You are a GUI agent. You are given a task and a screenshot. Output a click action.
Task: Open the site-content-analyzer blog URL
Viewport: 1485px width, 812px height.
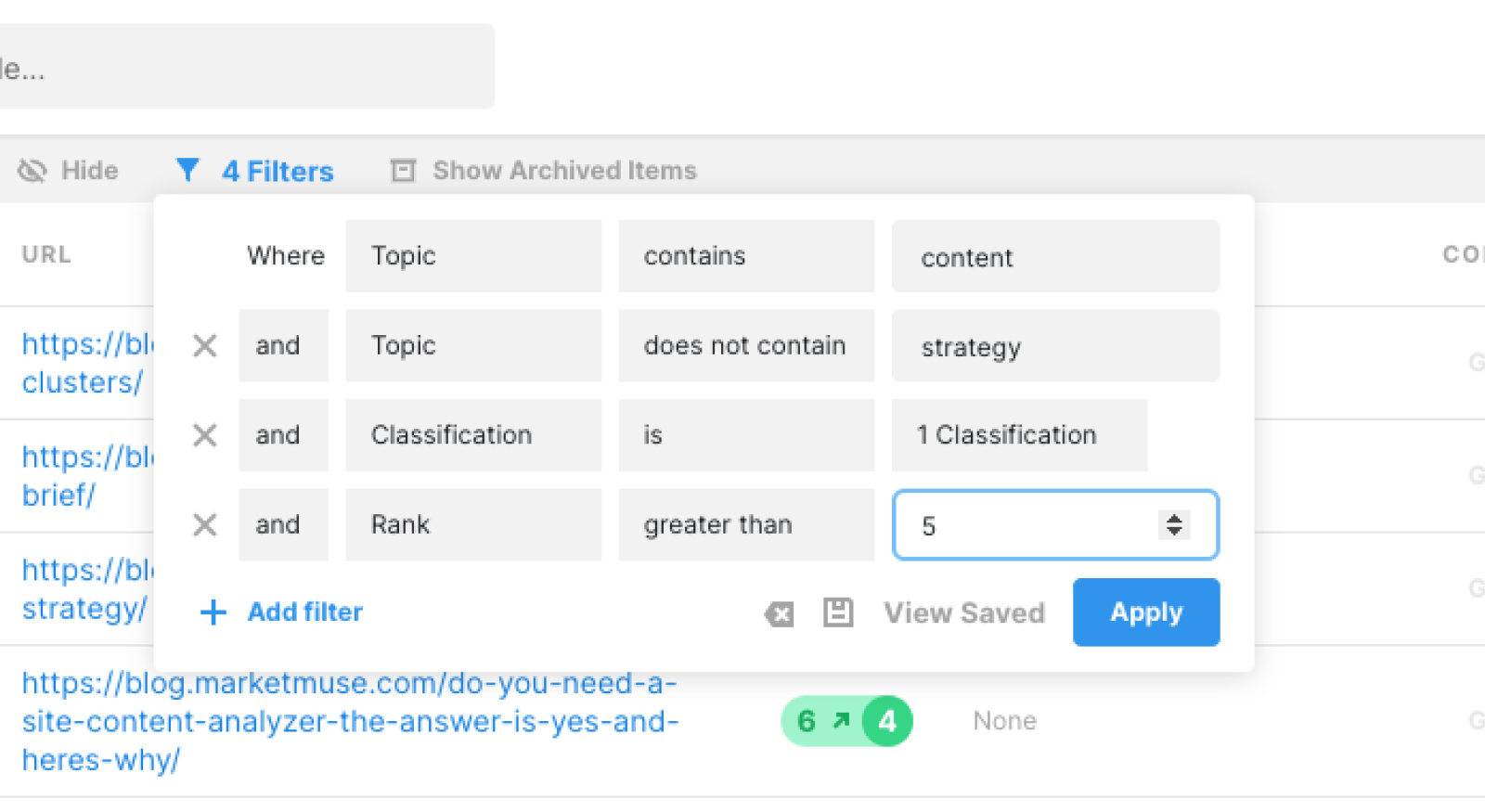click(350, 722)
